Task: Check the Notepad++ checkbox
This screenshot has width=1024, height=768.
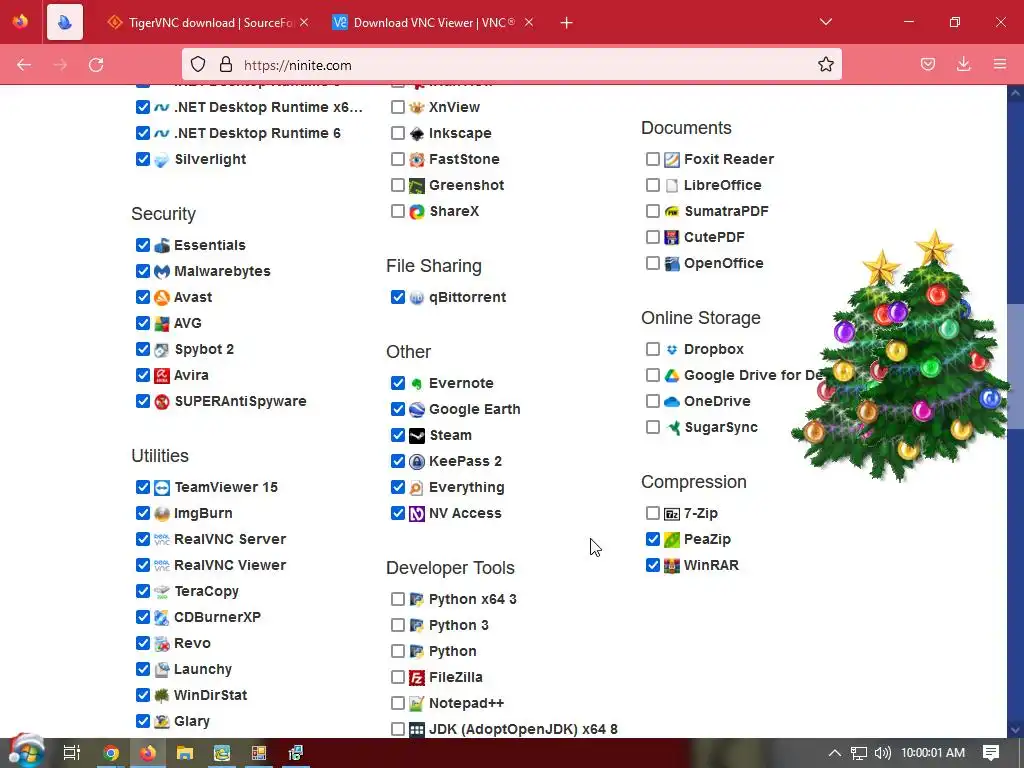Action: click(398, 703)
